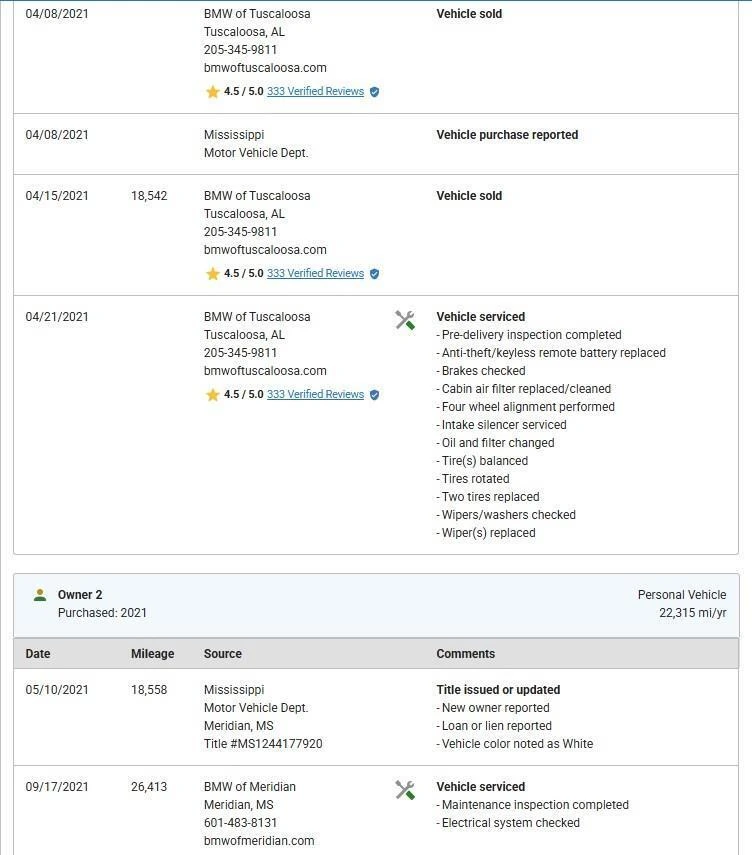Viewport: 752px width, 855px height.
Task: Visit the bmwofmeridian.com website
Action: pos(259,841)
